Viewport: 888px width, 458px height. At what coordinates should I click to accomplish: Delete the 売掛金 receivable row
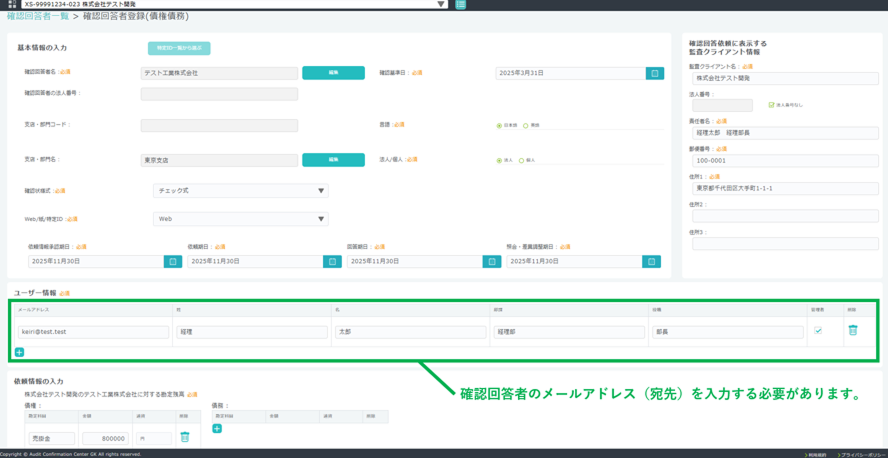(184, 437)
